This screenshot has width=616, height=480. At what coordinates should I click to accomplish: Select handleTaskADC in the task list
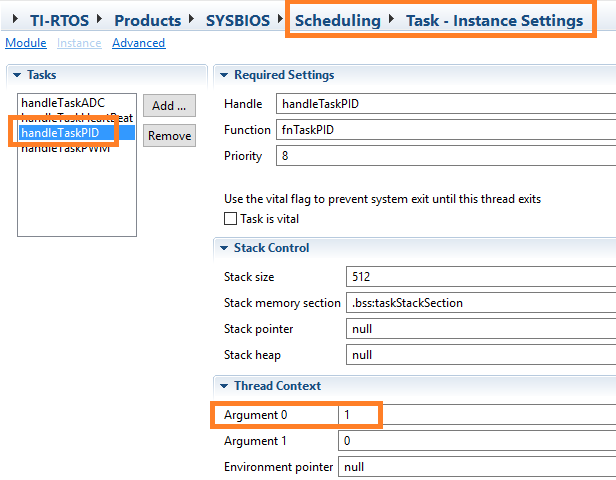(62, 103)
